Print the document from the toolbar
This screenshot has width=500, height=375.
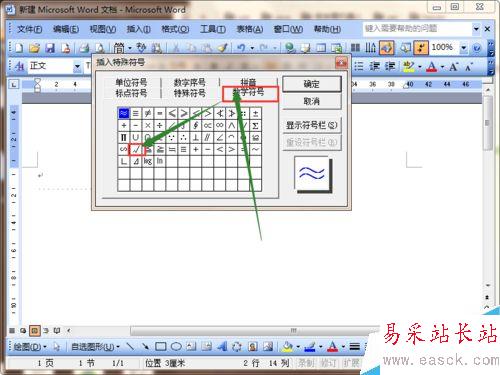[84, 48]
